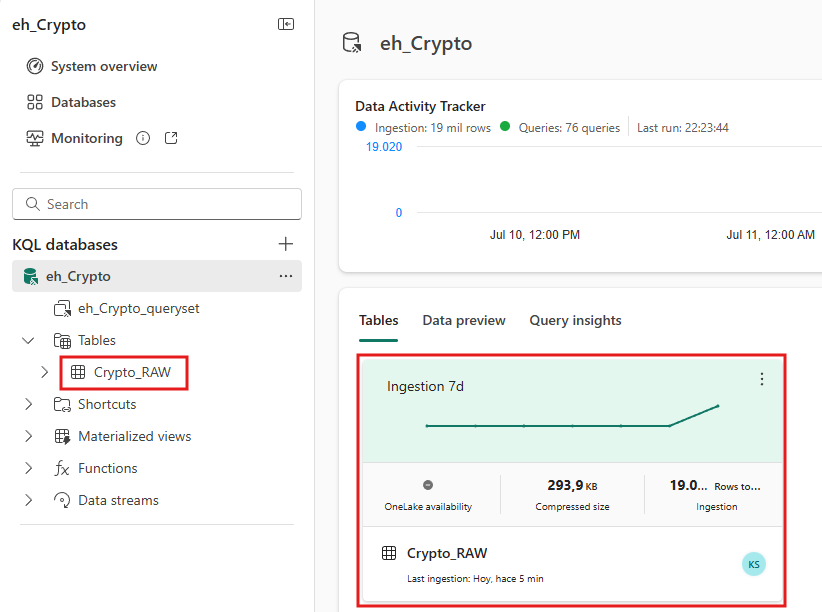The image size is (822, 612).
Task: Expand the Shortcuts node
Action: tap(29, 404)
